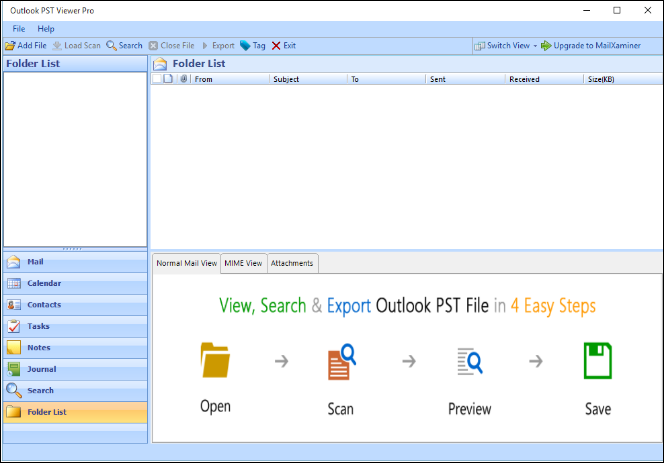Expand the Switch View dropdown
The height and width of the screenshot is (463, 664).
535,45
